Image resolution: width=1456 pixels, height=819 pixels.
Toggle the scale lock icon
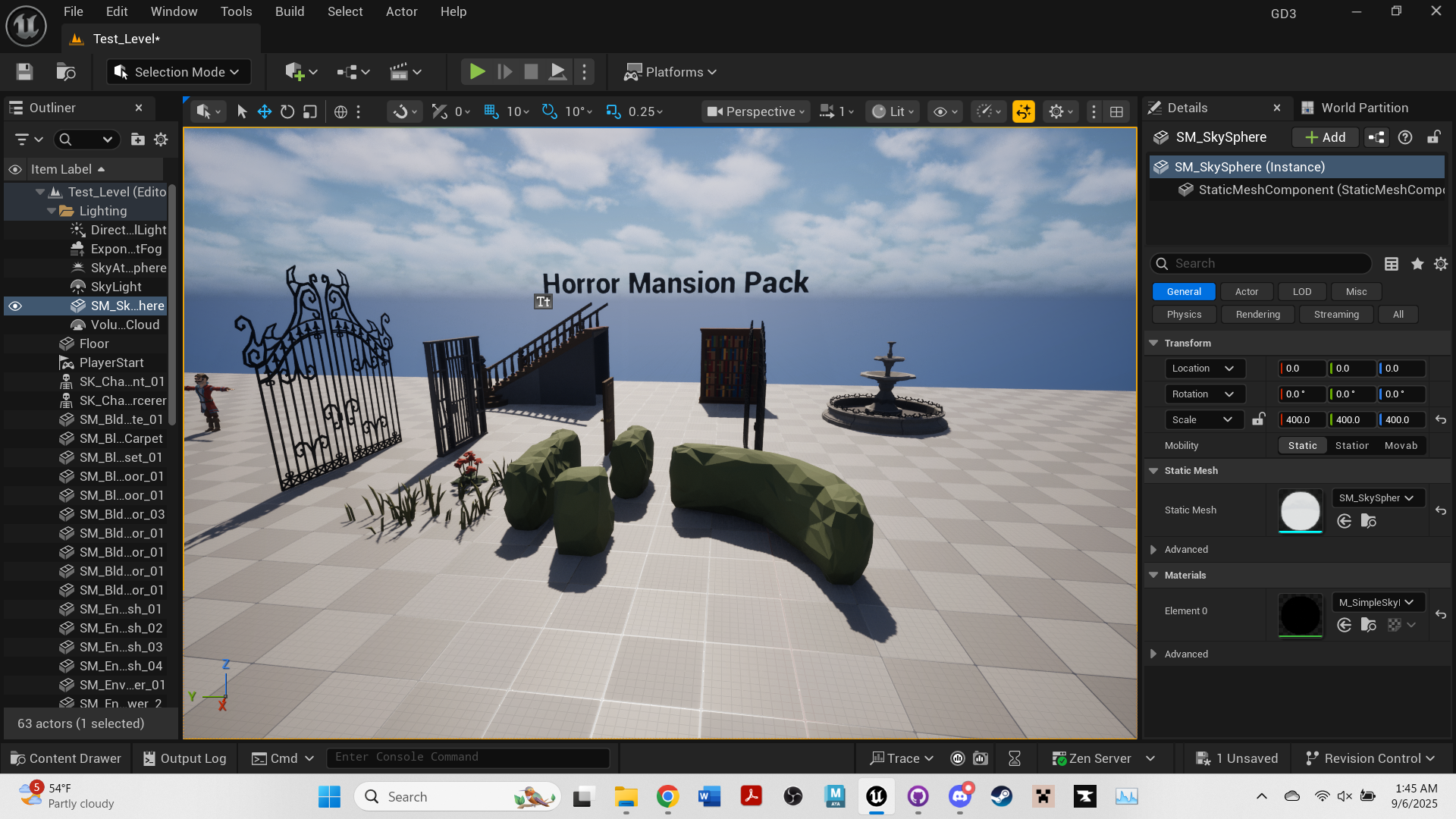pos(1259,419)
